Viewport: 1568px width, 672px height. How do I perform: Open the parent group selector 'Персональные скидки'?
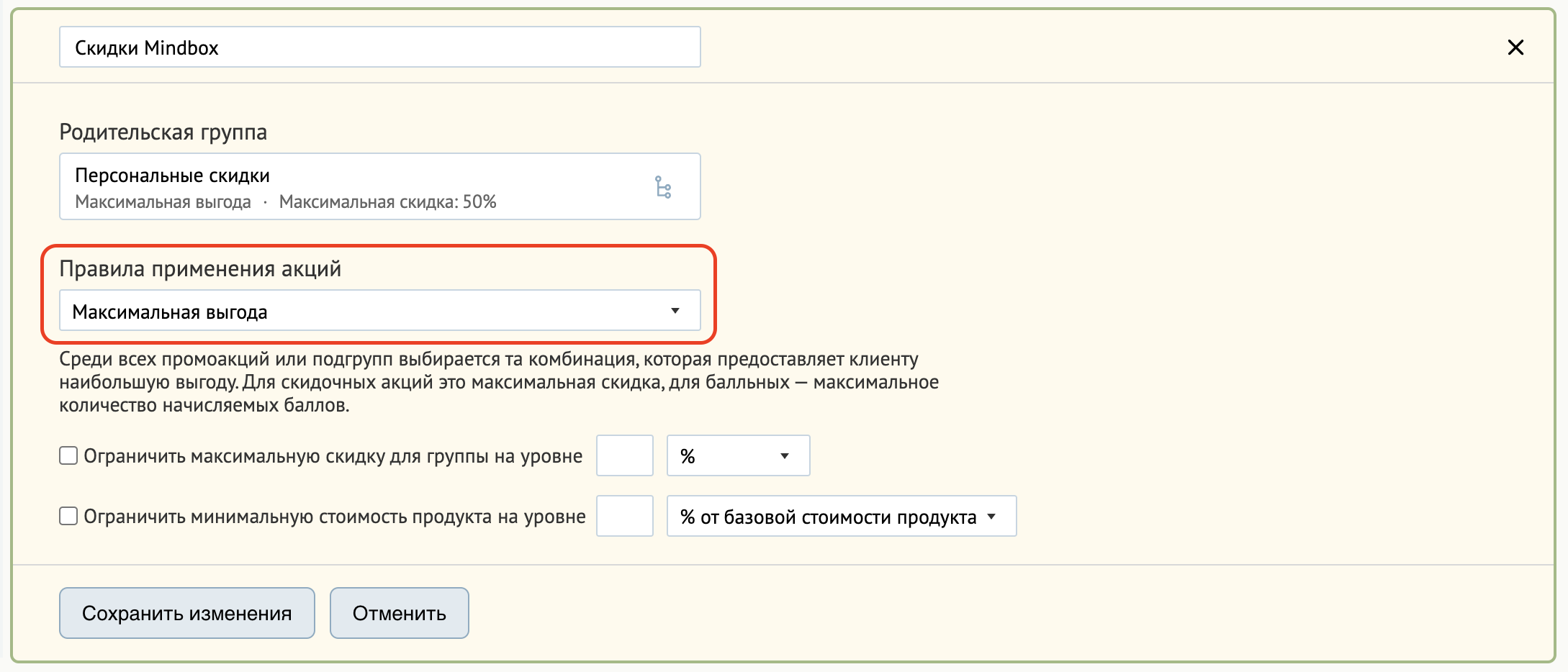pyautogui.click(x=380, y=186)
